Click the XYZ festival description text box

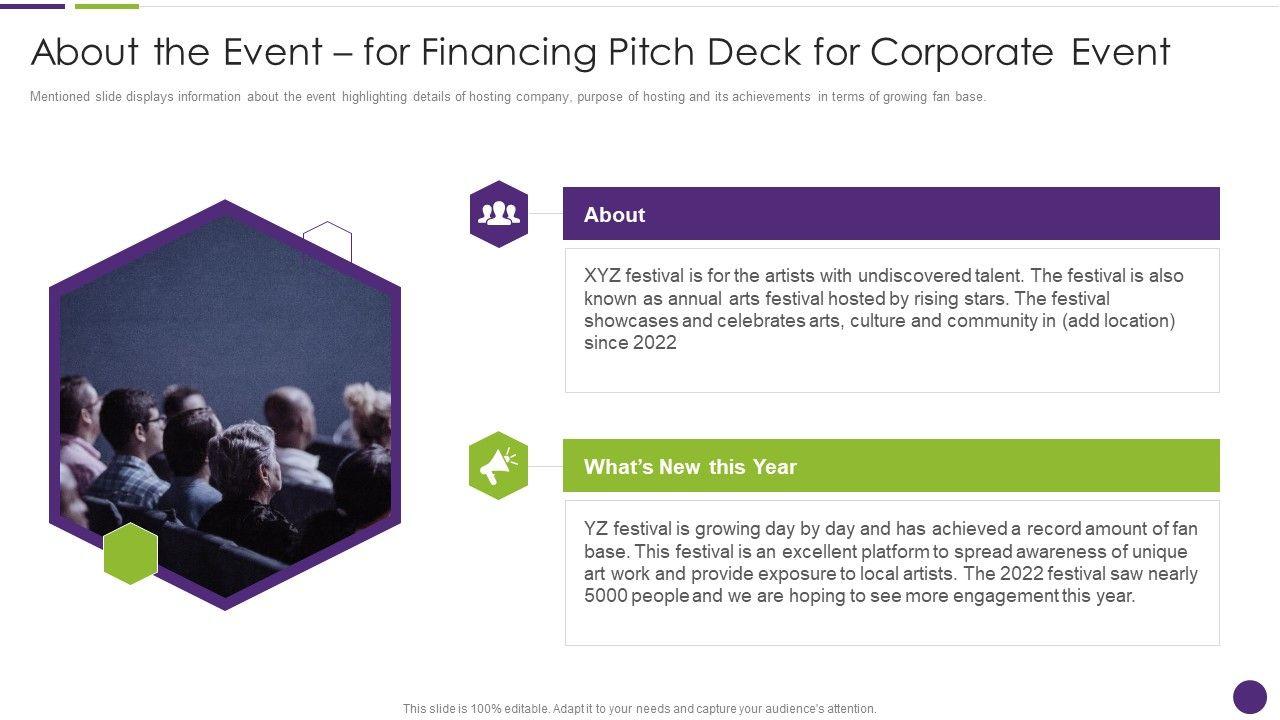click(891, 320)
